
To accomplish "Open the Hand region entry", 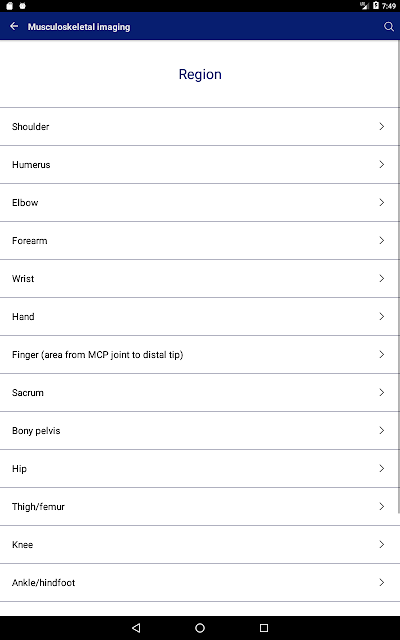I will click(200, 316).
